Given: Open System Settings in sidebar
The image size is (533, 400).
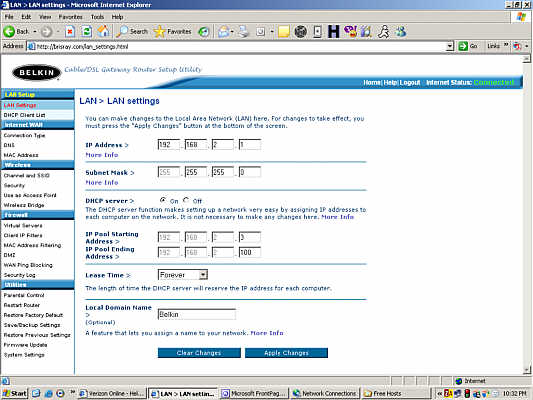Looking at the screenshot, I should [x=24, y=355].
